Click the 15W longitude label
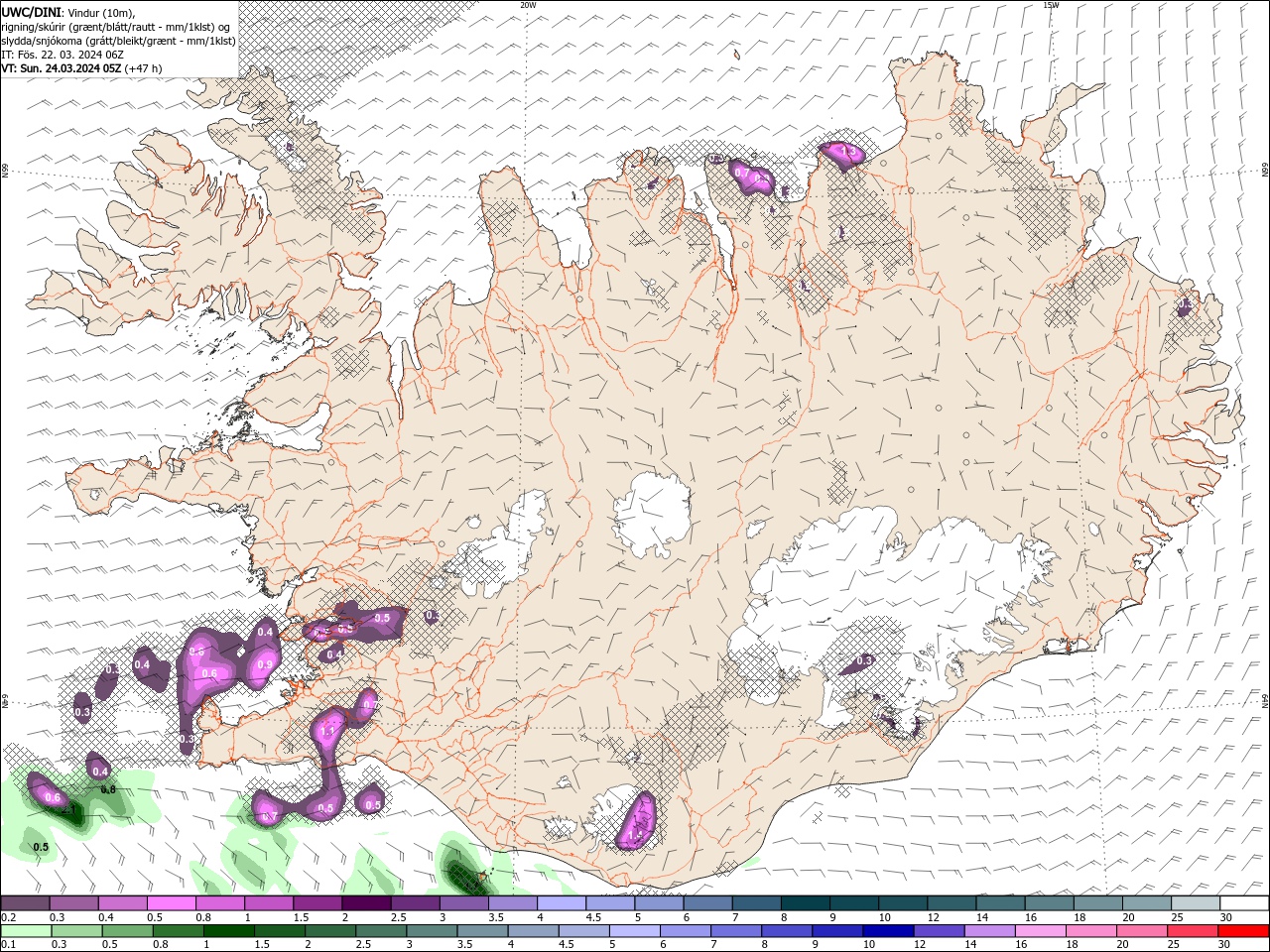 (x=1051, y=5)
